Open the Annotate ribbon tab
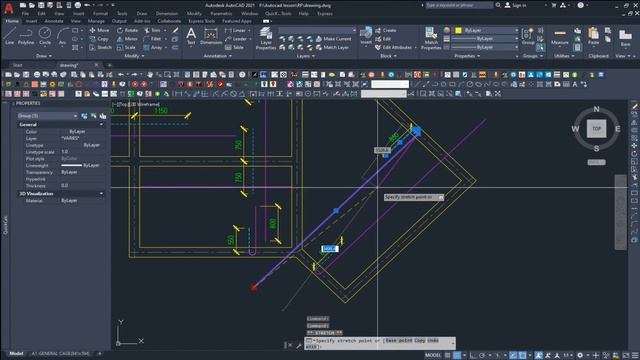This screenshot has height=360, width=640. tap(54, 21)
